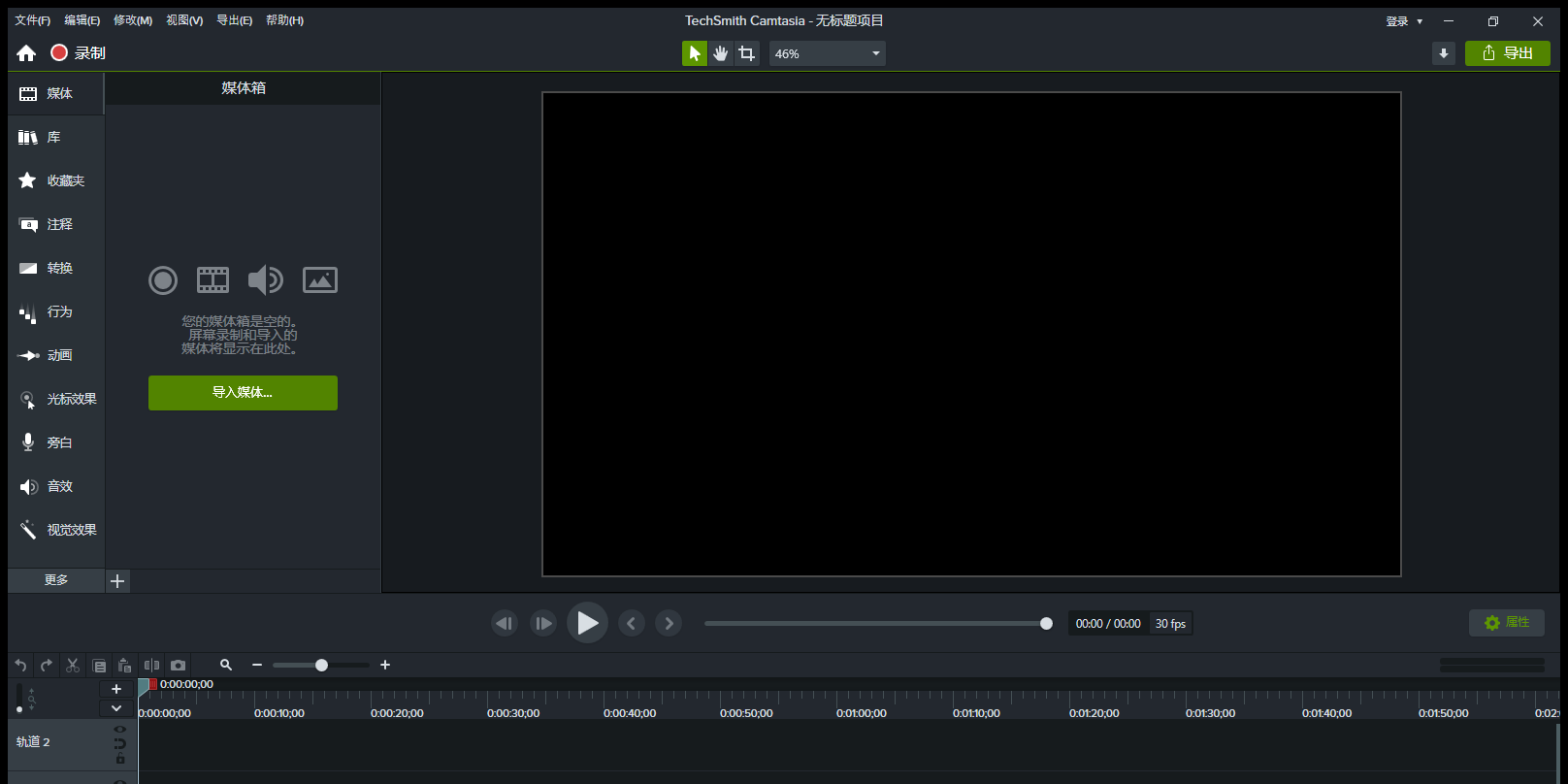Play the preview with the Play button
The image size is (1568, 784).
point(587,623)
